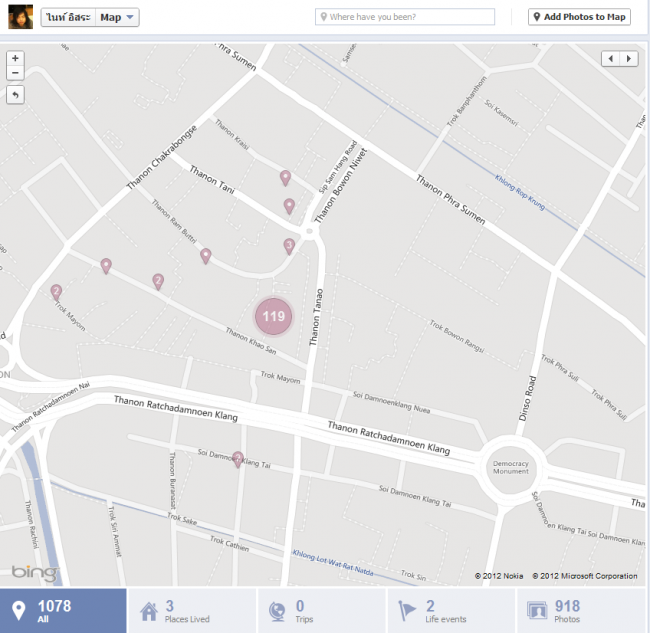
Task: Click Add Photos to Map button
Action: click(579, 17)
